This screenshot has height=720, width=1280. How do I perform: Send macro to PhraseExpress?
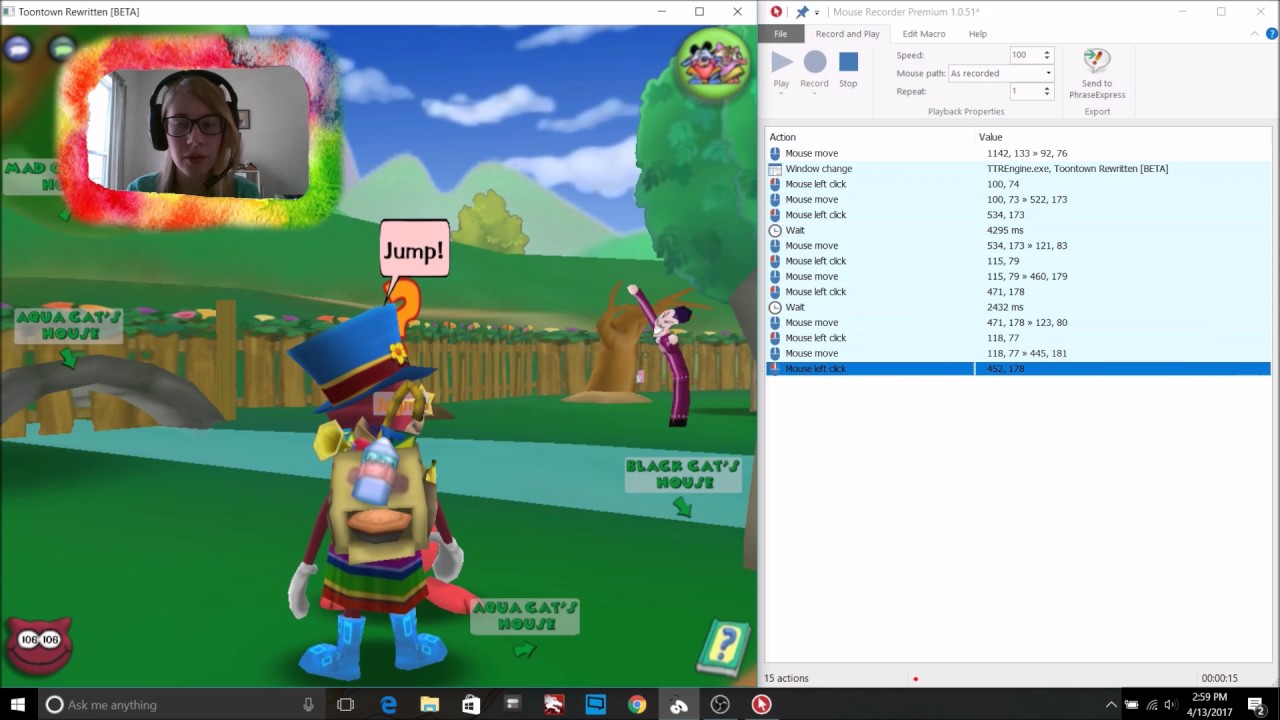pos(1097,74)
